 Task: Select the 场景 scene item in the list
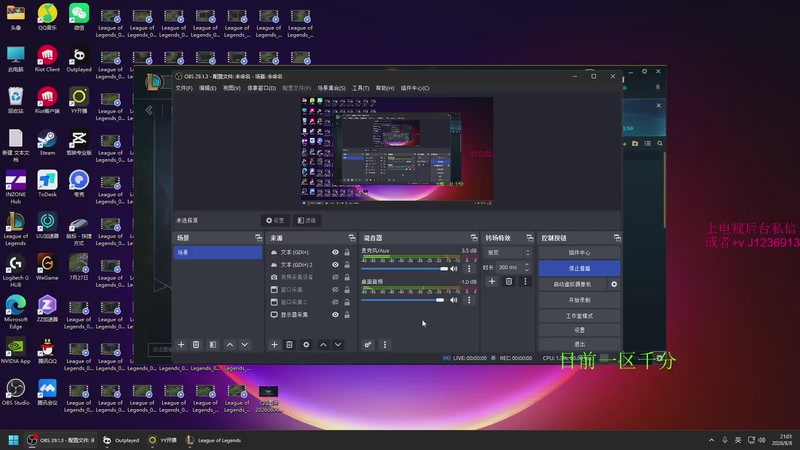218,253
